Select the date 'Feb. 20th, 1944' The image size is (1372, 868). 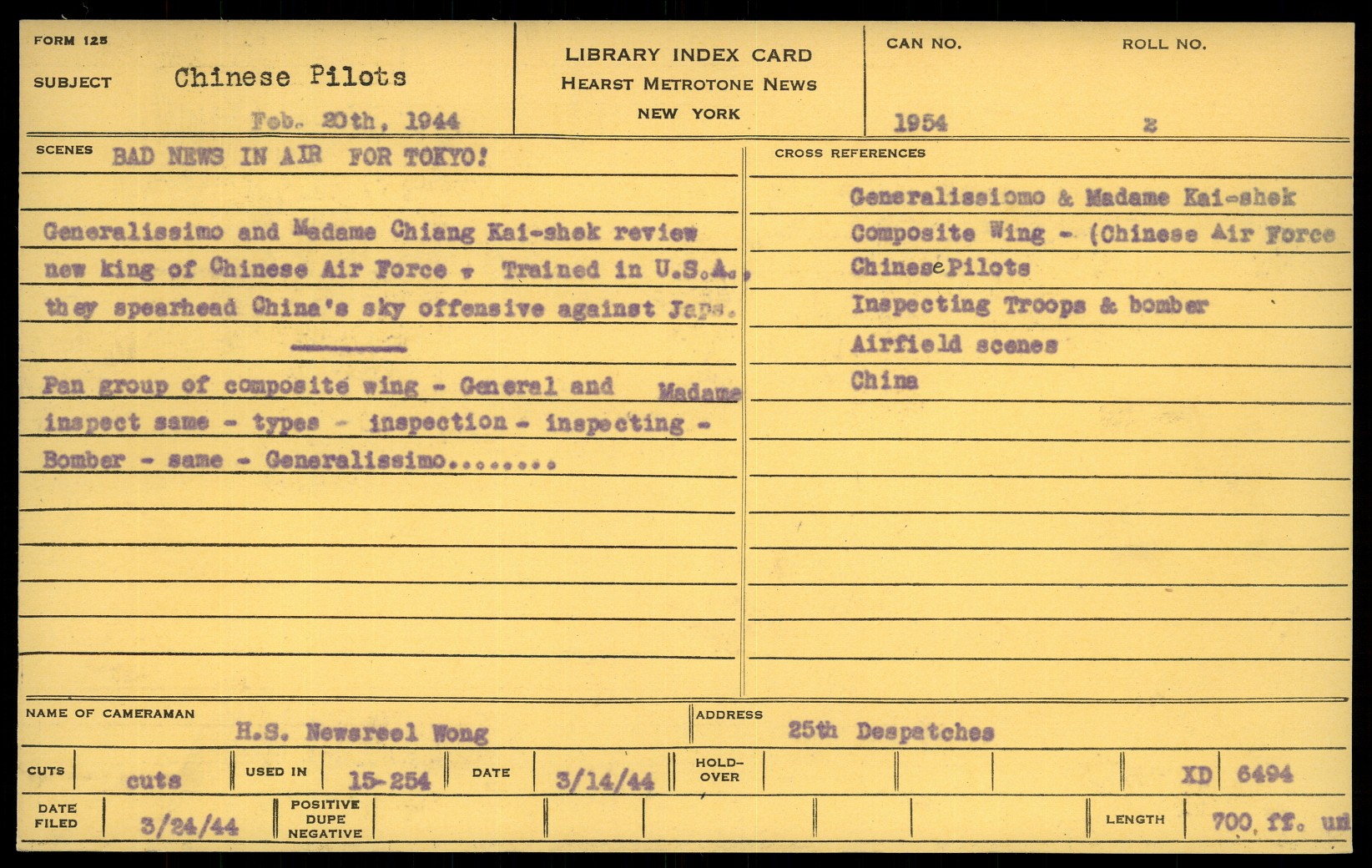click(x=355, y=122)
